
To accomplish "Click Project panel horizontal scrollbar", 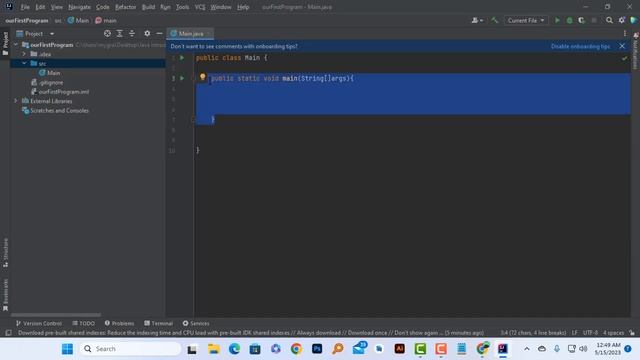I will [56, 315].
